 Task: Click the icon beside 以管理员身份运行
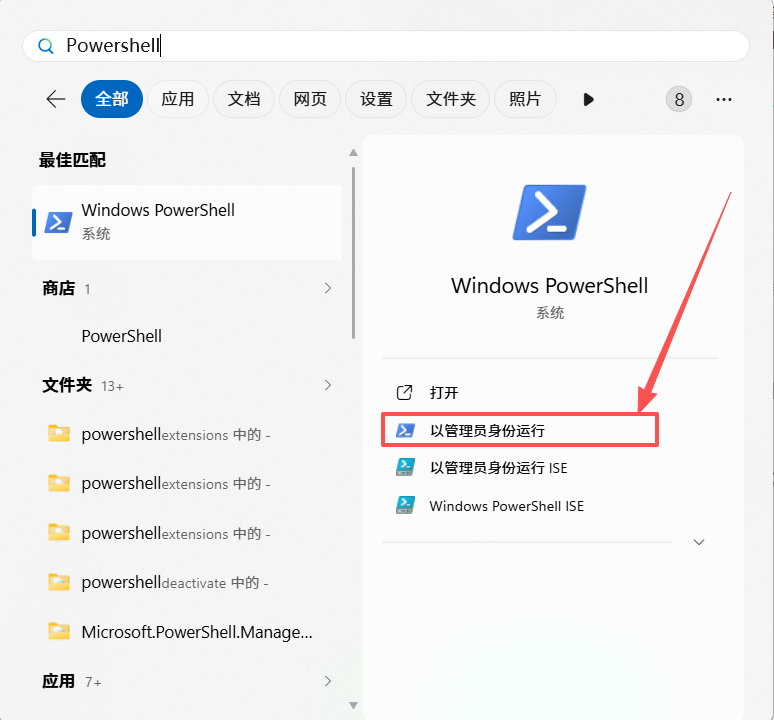point(405,430)
